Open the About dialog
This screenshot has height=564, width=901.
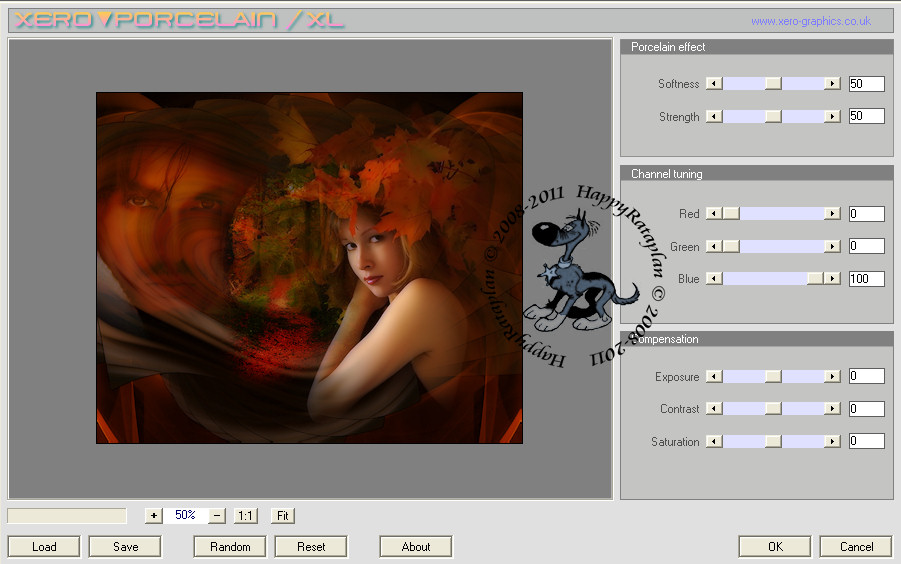415,547
